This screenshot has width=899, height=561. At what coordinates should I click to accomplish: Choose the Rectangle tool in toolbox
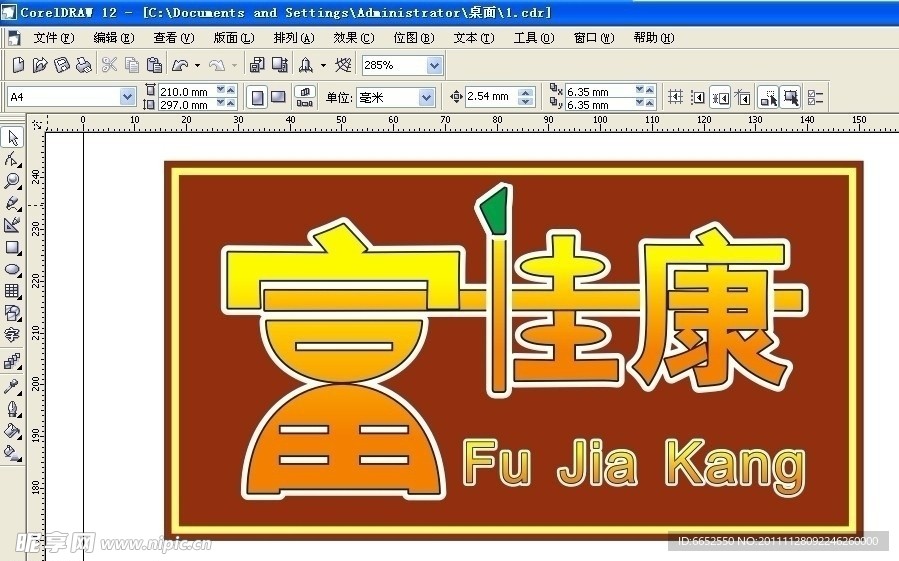click(x=12, y=247)
